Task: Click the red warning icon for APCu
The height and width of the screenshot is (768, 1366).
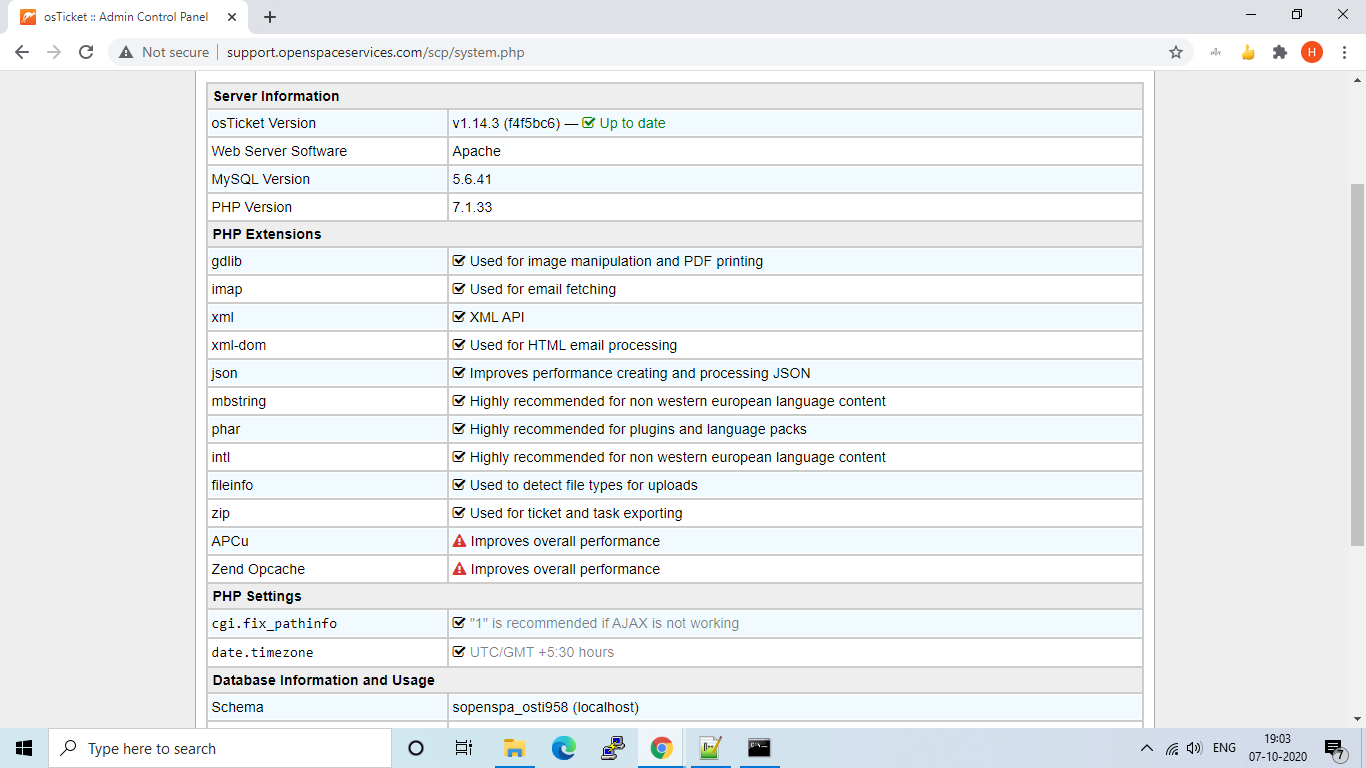Action: pos(460,541)
